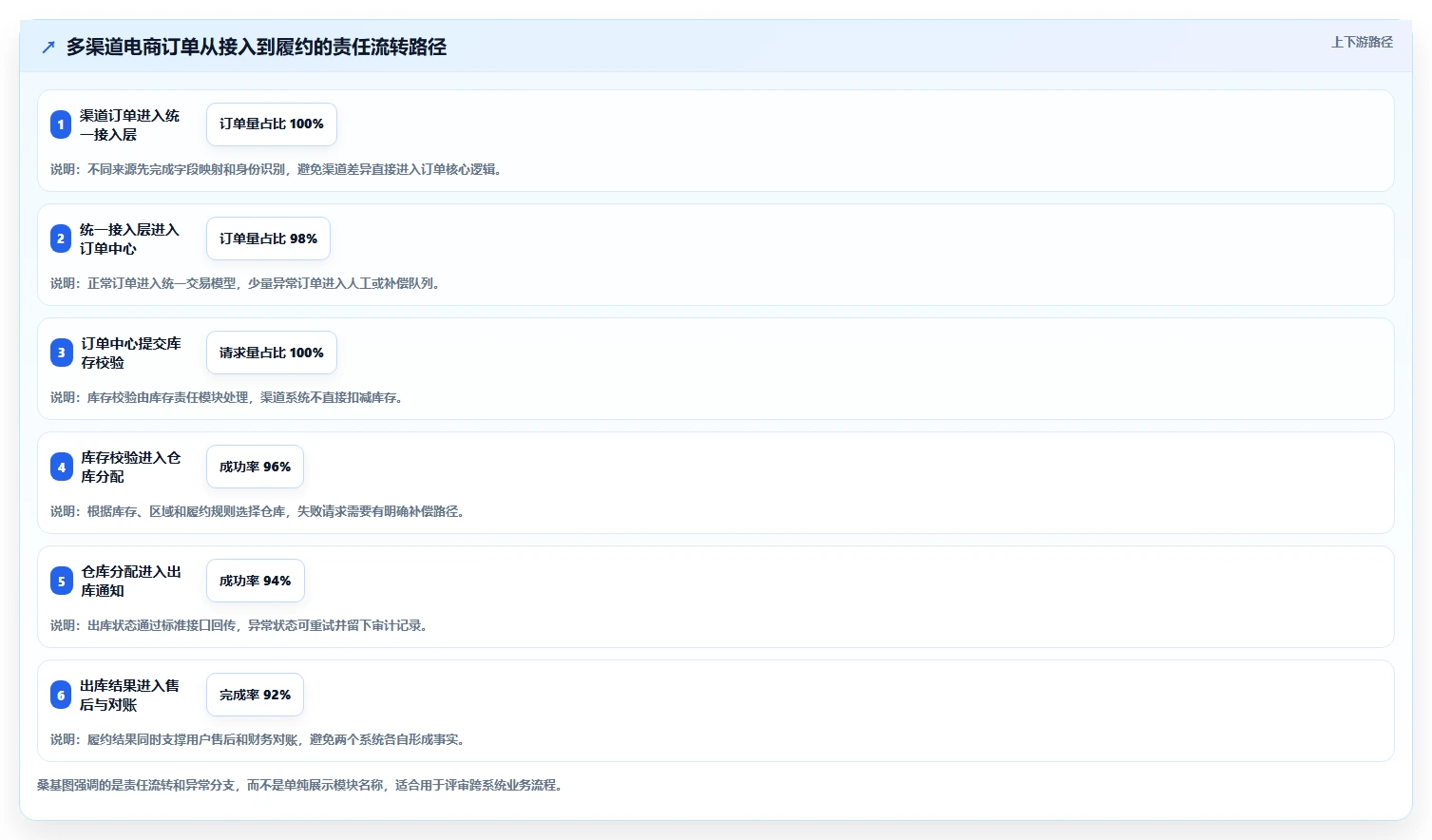Click description about 明确补偿路径
This screenshot has width=1432, height=840.
[x=259, y=511]
